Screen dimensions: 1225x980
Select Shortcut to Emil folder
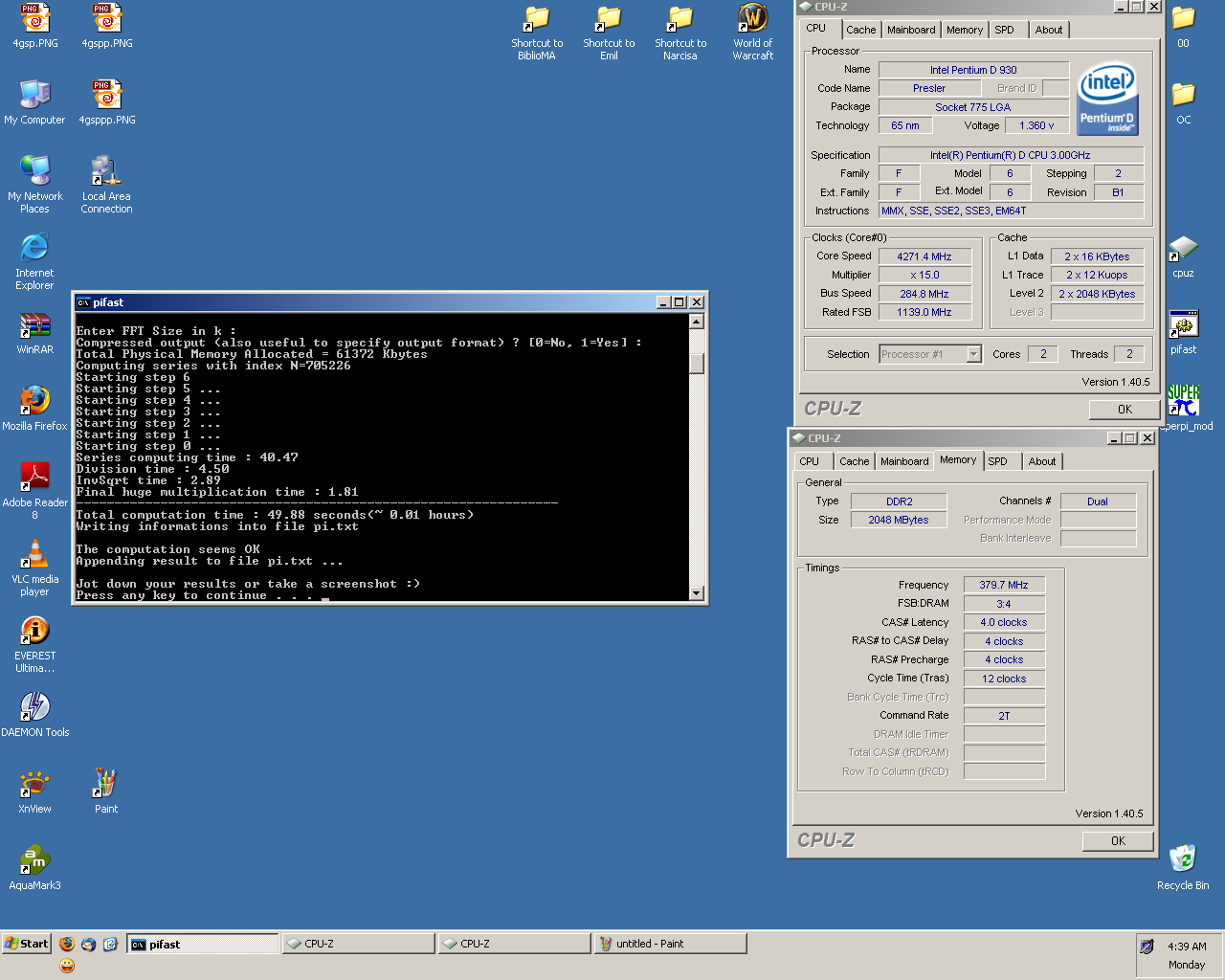609,32
